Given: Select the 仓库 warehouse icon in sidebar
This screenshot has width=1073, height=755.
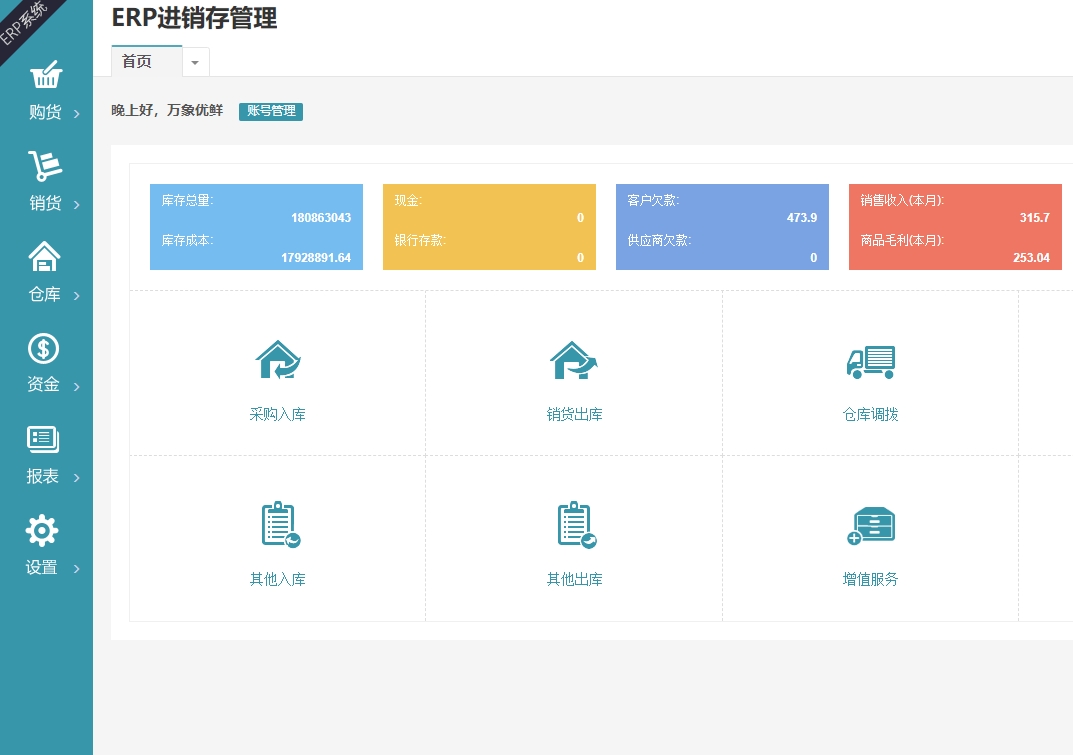Looking at the screenshot, I should click(45, 257).
